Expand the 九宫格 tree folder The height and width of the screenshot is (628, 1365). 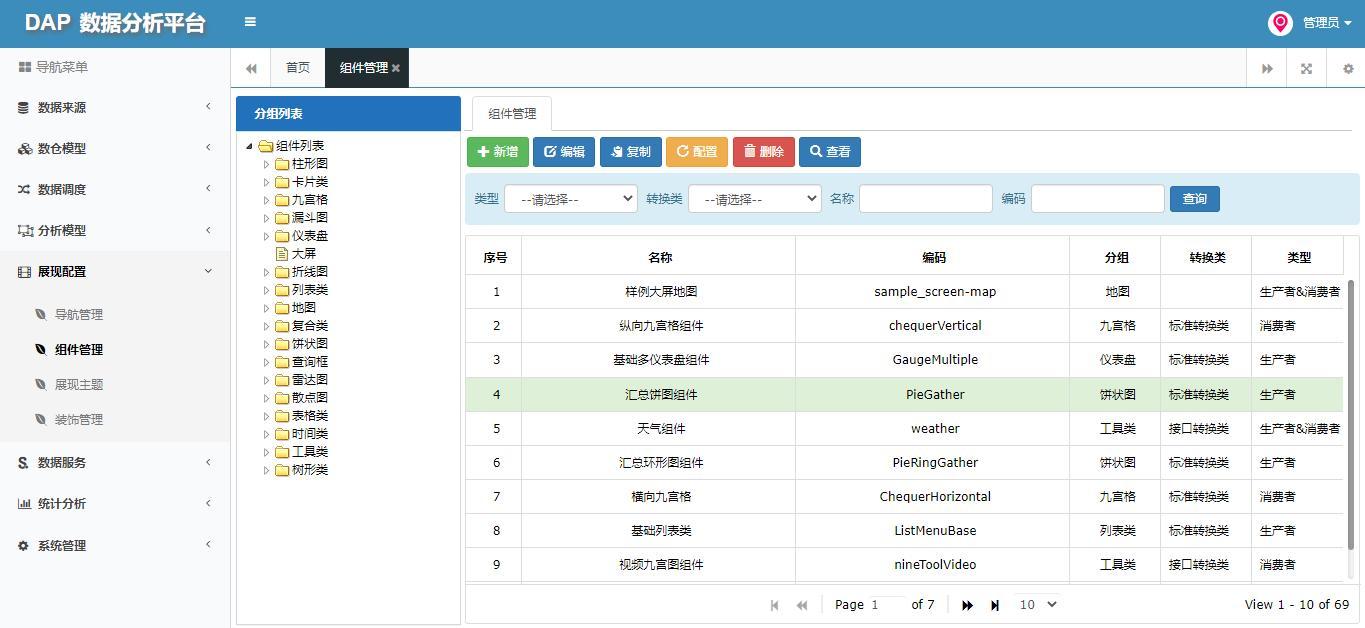click(267, 200)
